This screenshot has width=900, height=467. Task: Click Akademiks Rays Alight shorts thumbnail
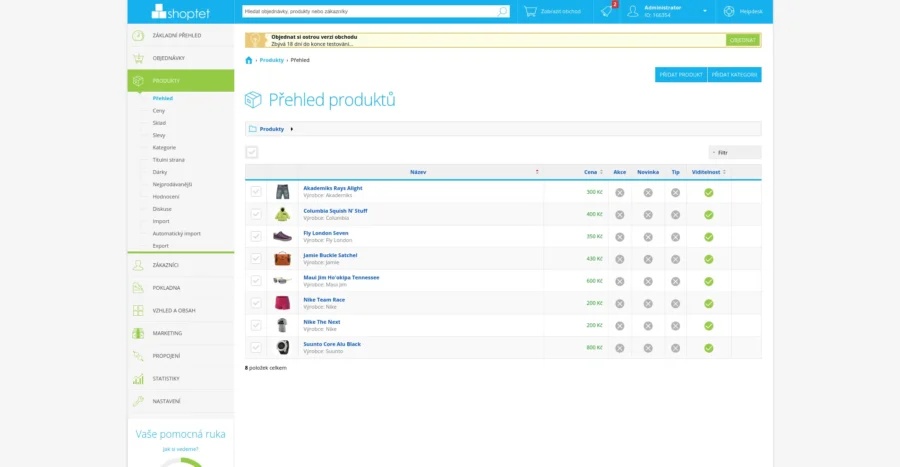(282, 192)
